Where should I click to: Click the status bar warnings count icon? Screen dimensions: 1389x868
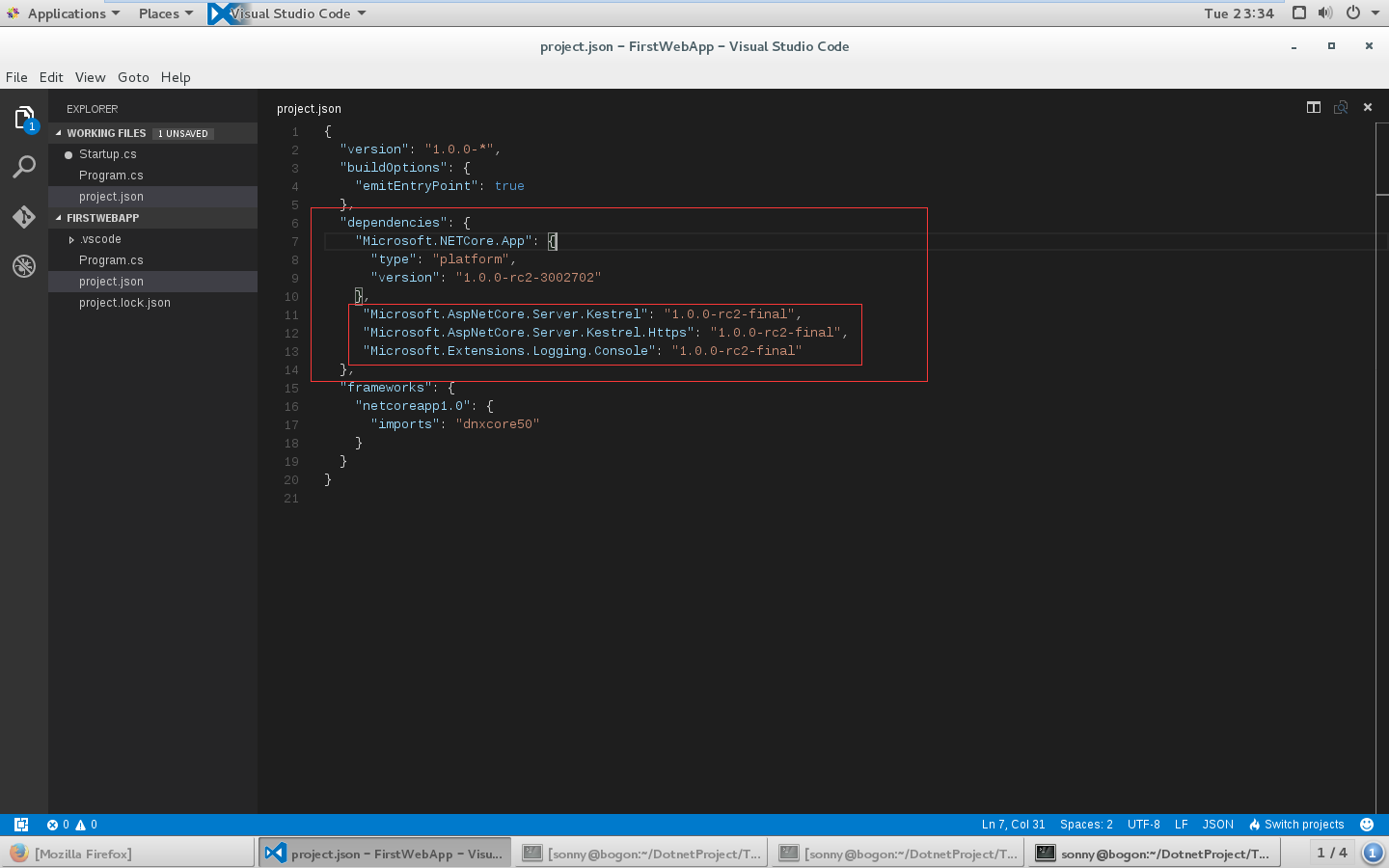(x=81, y=825)
